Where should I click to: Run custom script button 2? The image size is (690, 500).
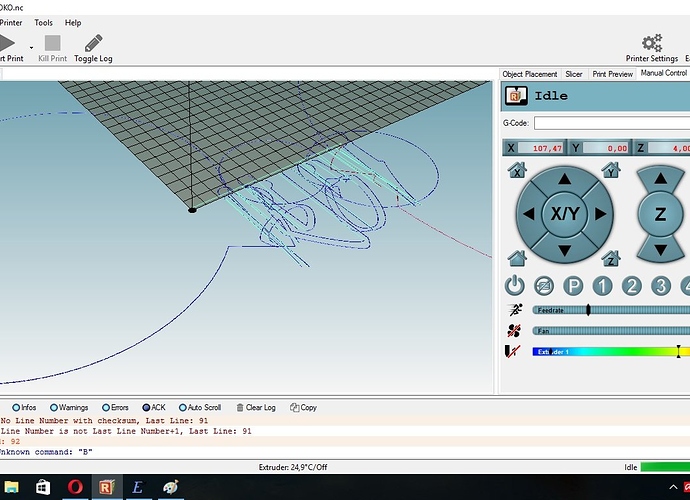[631, 286]
